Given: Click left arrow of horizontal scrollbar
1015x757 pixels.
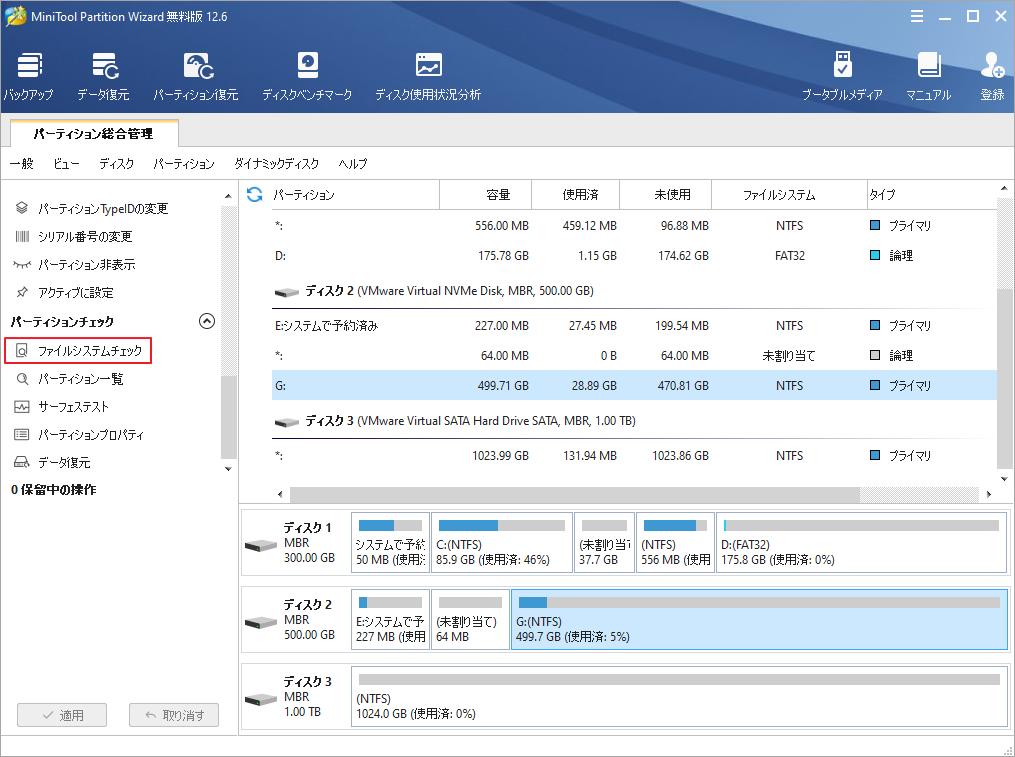Looking at the screenshot, I should 280,494.
